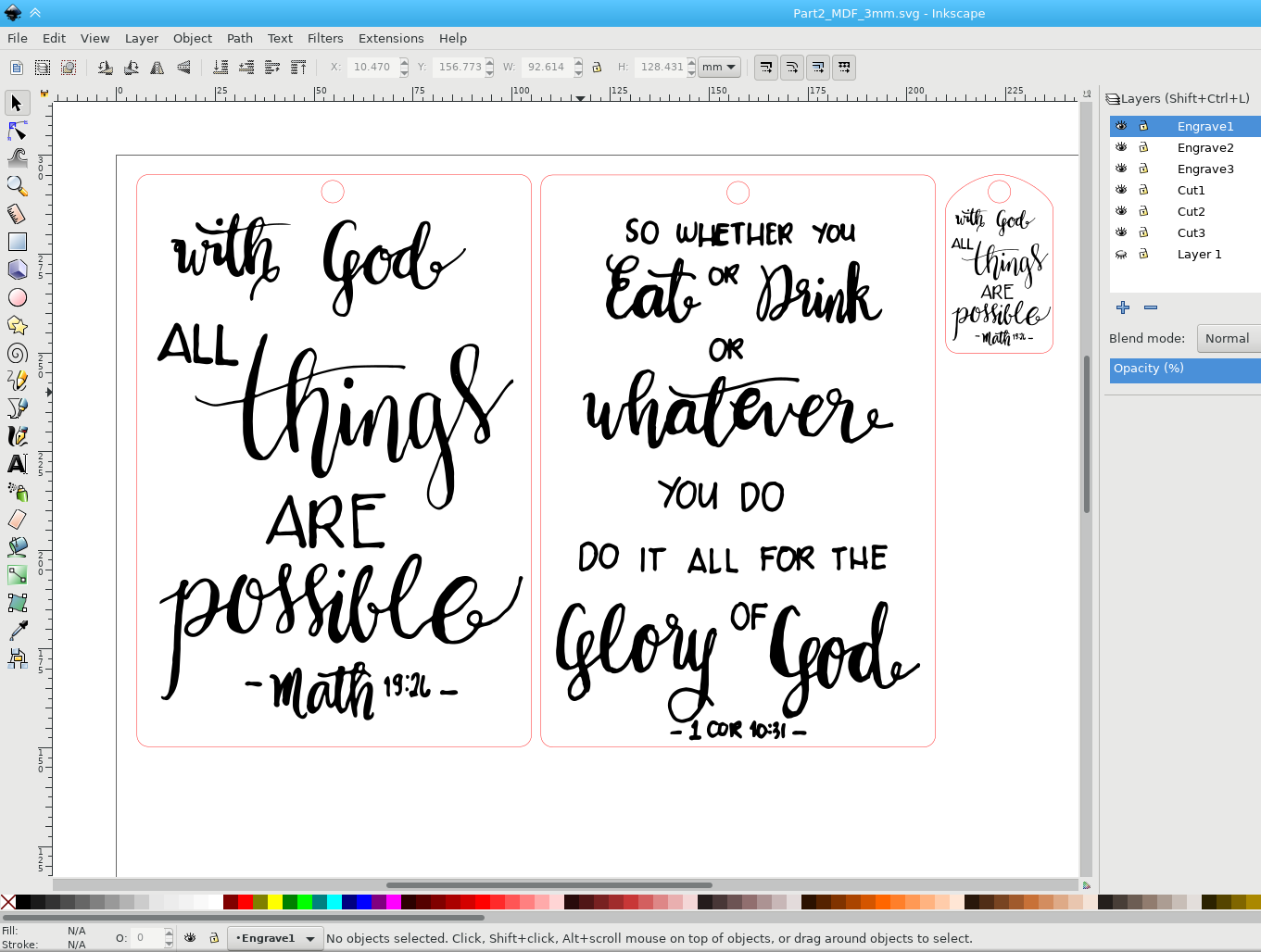Increase the Width value spinner
Image resolution: width=1261 pixels, height=952 pixels.
(578, 62)
